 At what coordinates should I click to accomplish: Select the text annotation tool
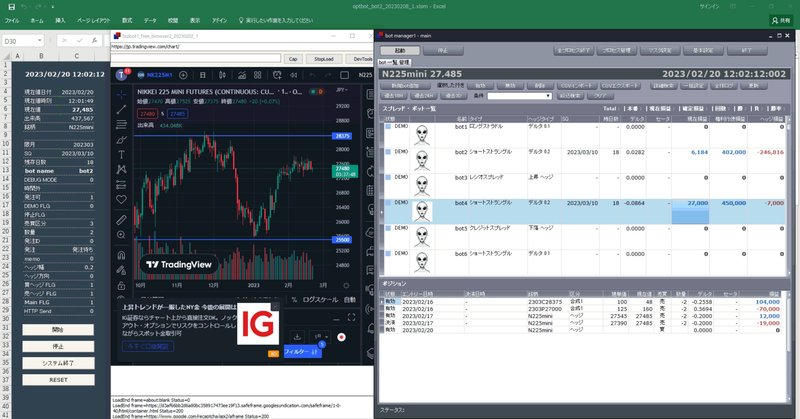tap(121, 154)
